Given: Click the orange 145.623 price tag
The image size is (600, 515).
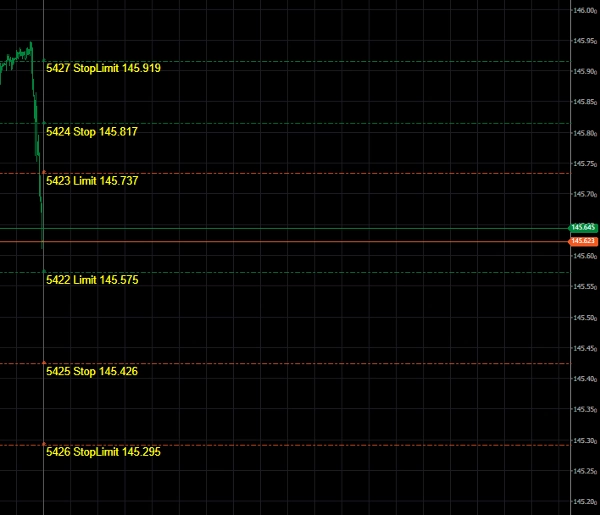Looking at the screenshot, I should click(x=583, y=241).
